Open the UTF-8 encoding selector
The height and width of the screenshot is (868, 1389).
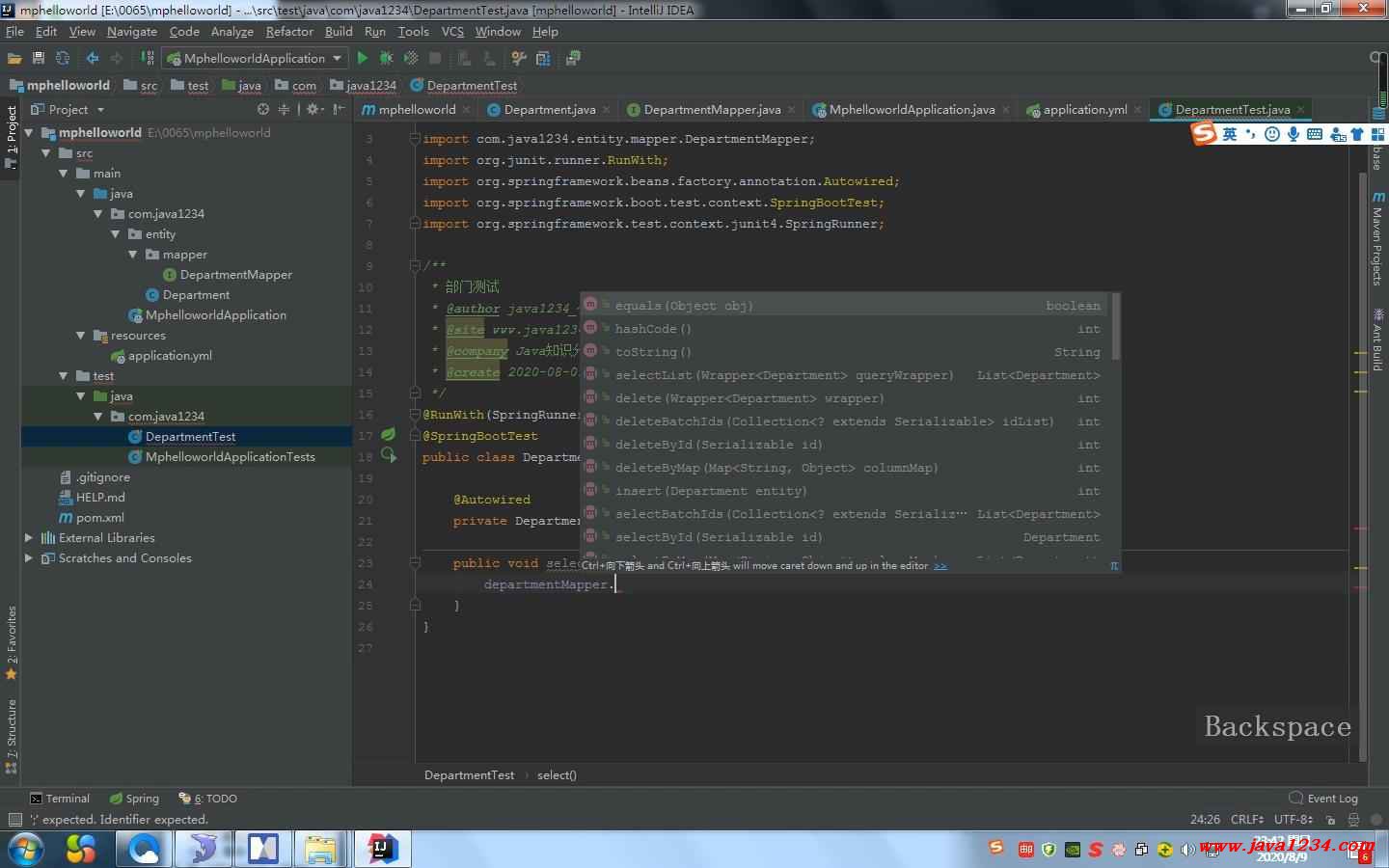point(1294,820)
